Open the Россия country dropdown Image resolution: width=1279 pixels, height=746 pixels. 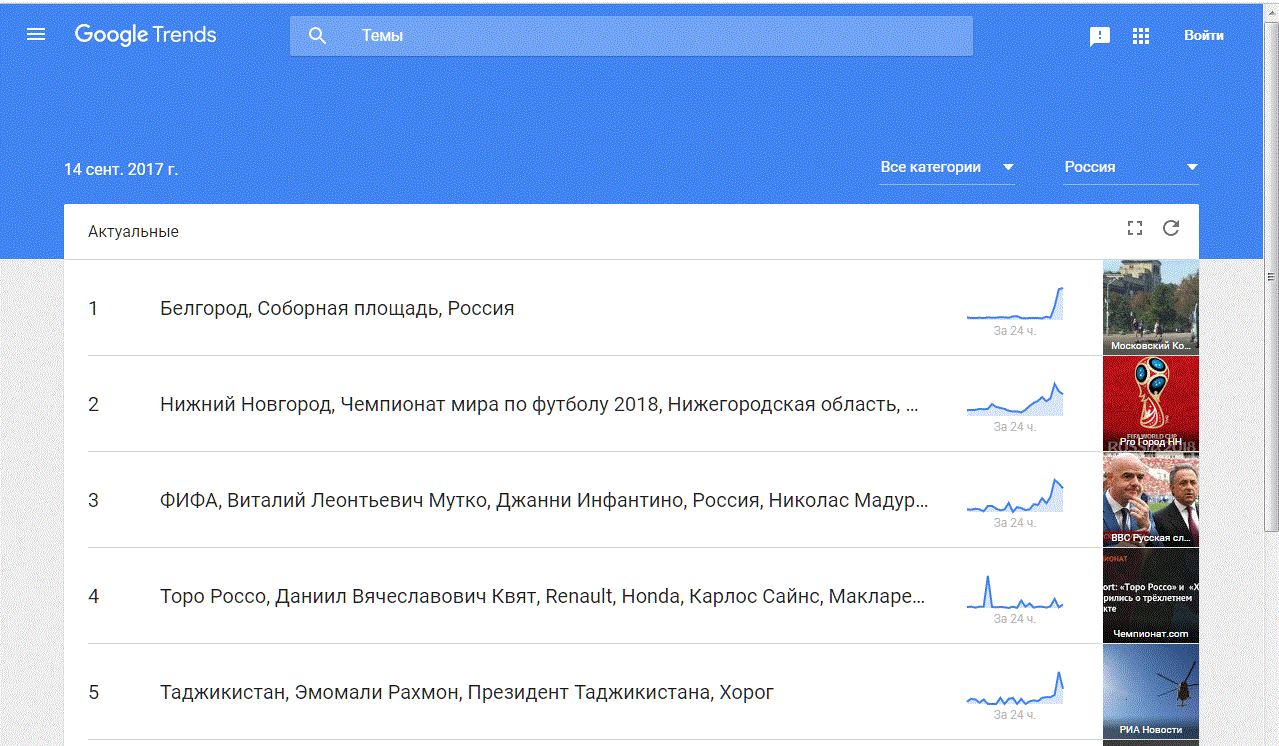1131,167
